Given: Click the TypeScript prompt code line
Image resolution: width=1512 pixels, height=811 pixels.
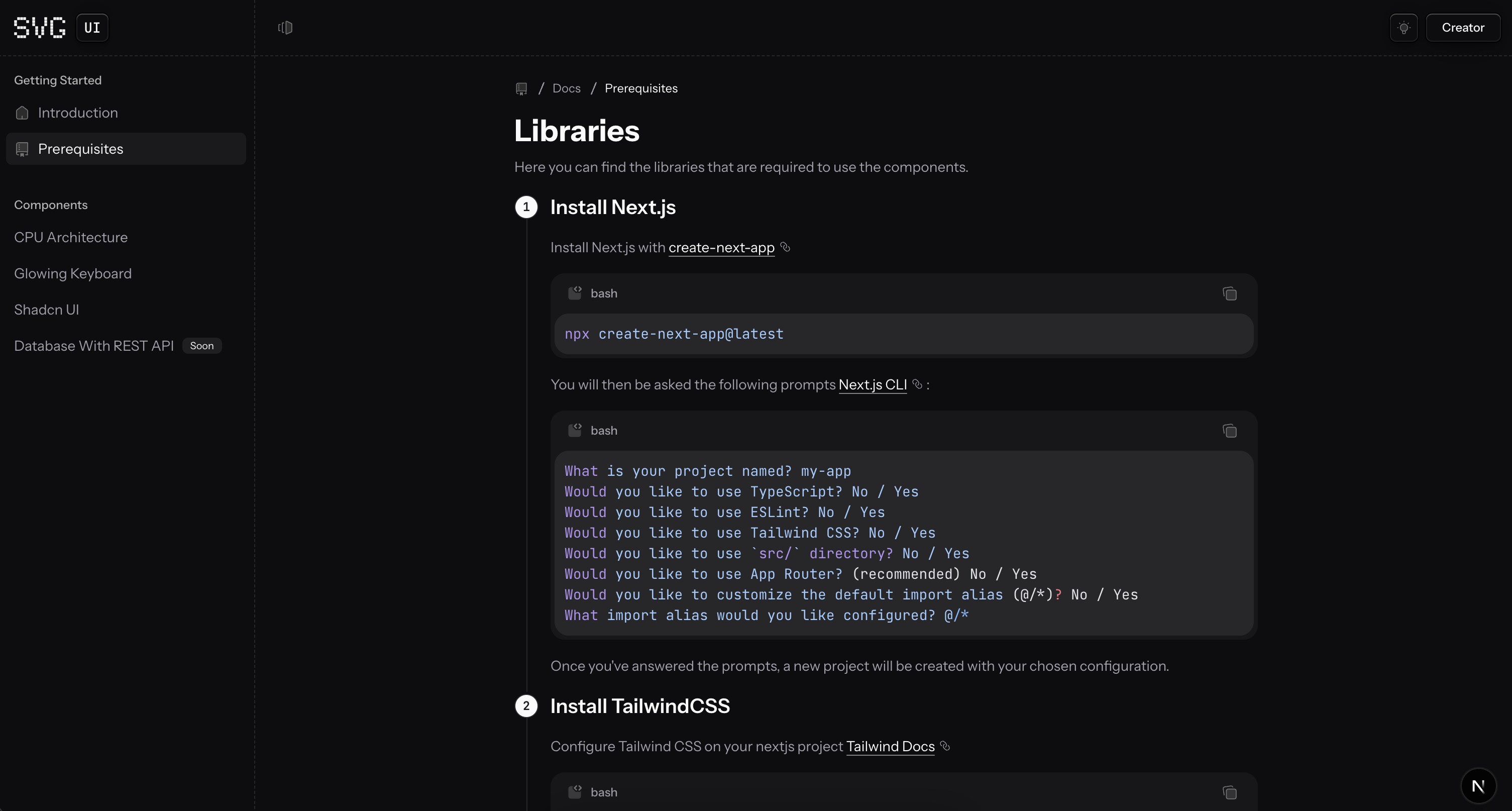Looking at the screenshot, I should (x=741, y=492).
